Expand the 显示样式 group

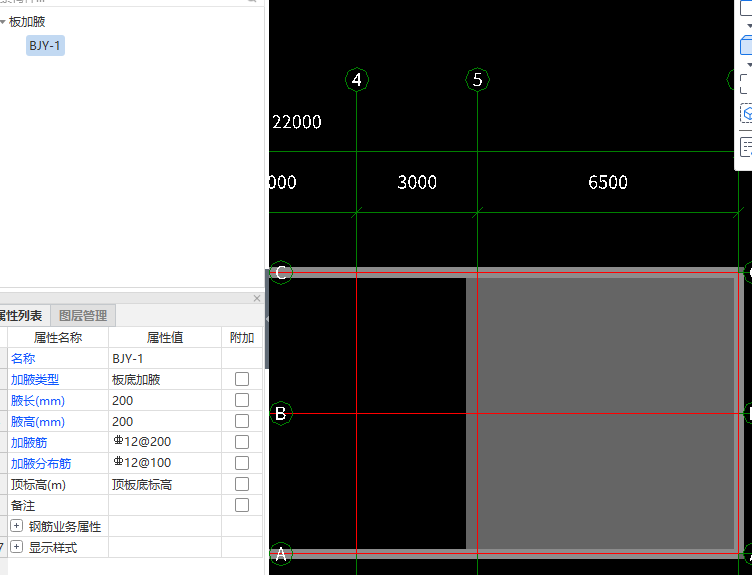coord(16,547)
